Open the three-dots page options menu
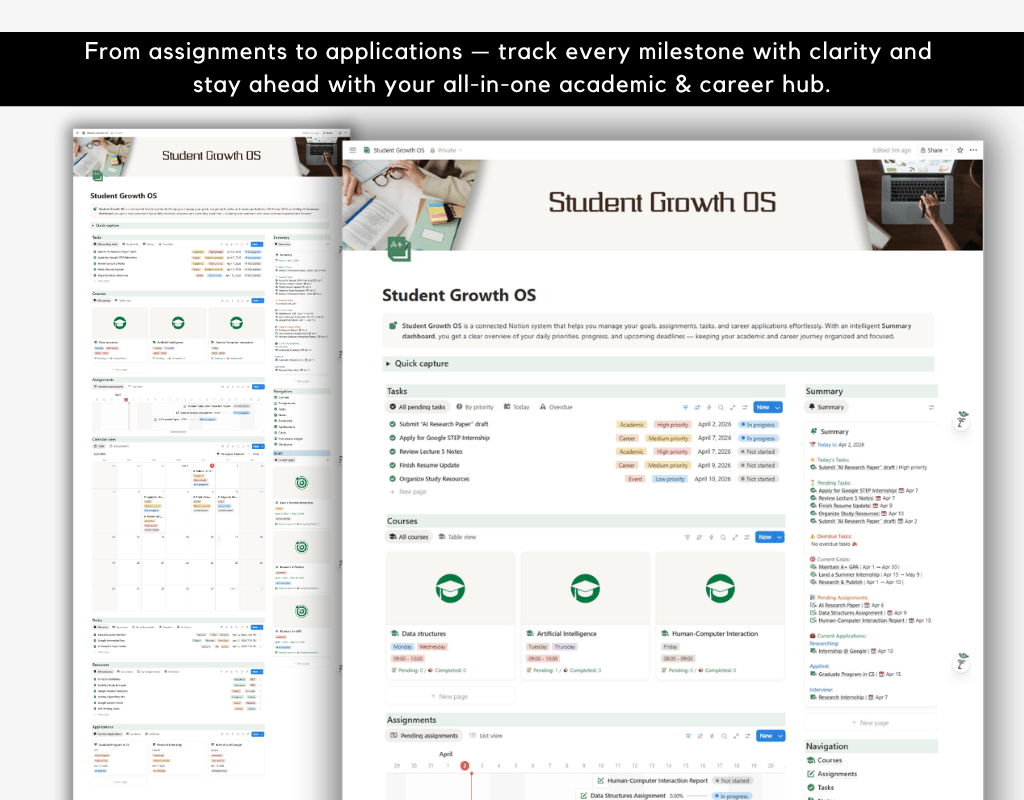 tap(973, 150)
